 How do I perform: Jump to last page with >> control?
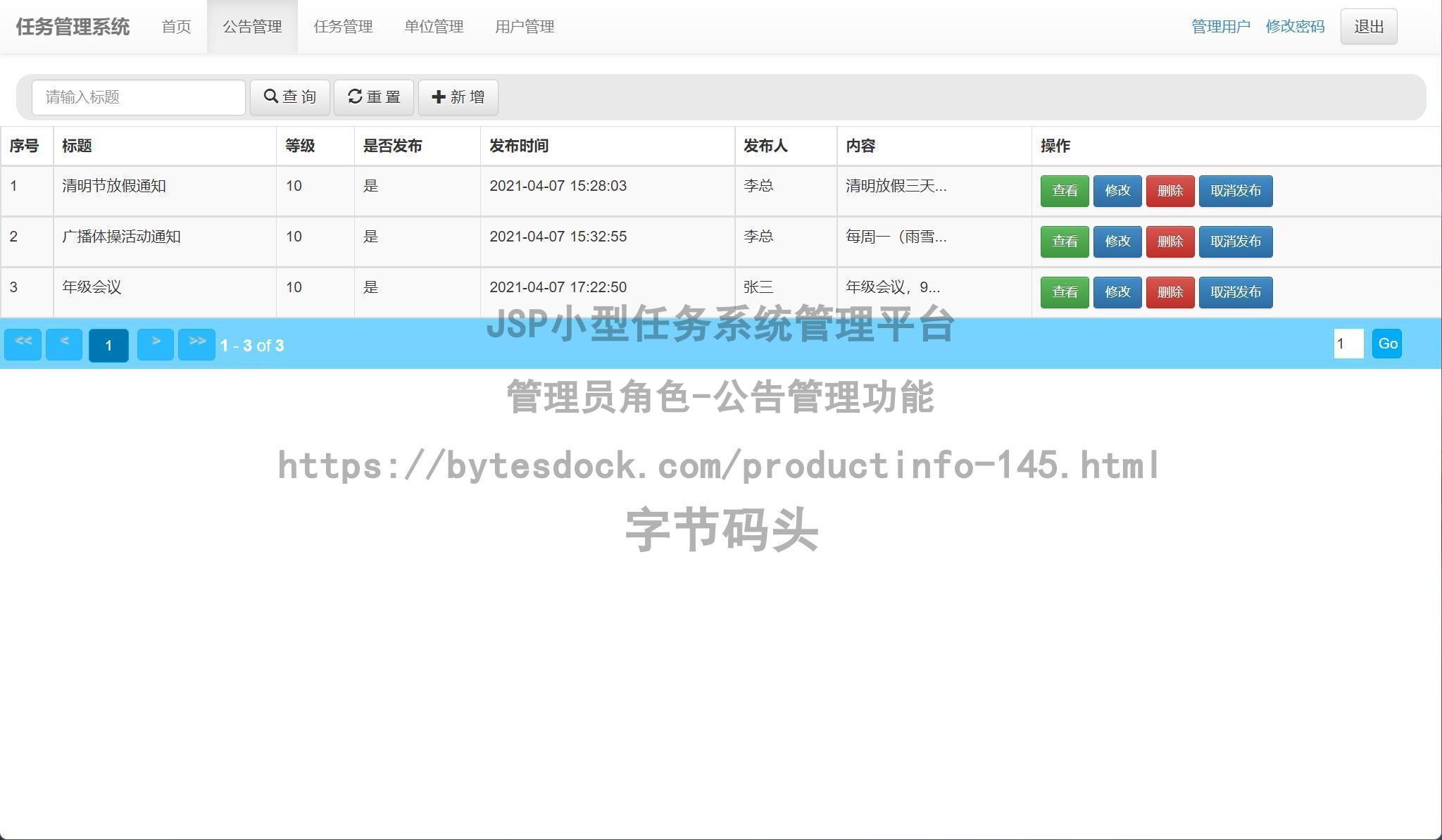click(196, 344)
